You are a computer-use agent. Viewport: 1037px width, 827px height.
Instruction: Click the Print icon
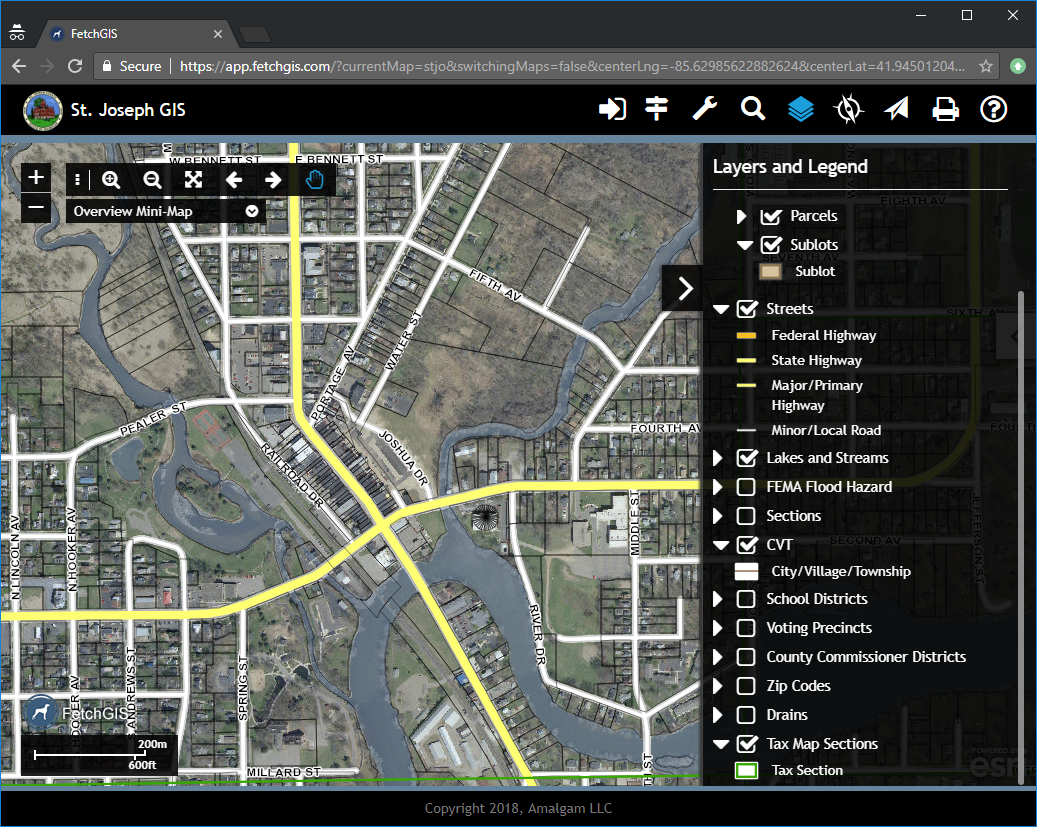click(x=946, y=109)
